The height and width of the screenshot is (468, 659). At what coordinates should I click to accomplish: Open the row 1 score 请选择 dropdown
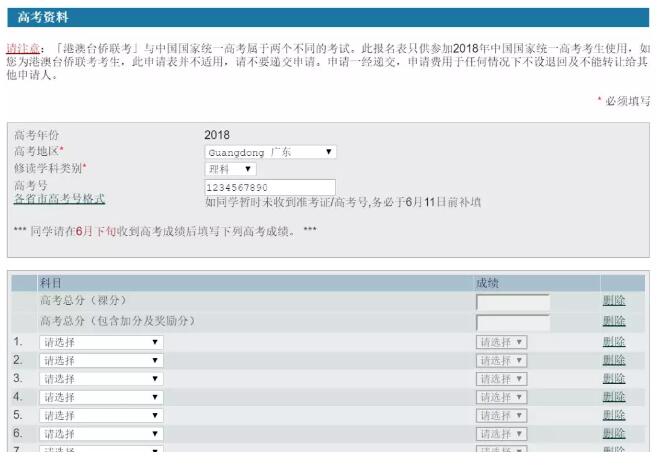pos(501,342)
